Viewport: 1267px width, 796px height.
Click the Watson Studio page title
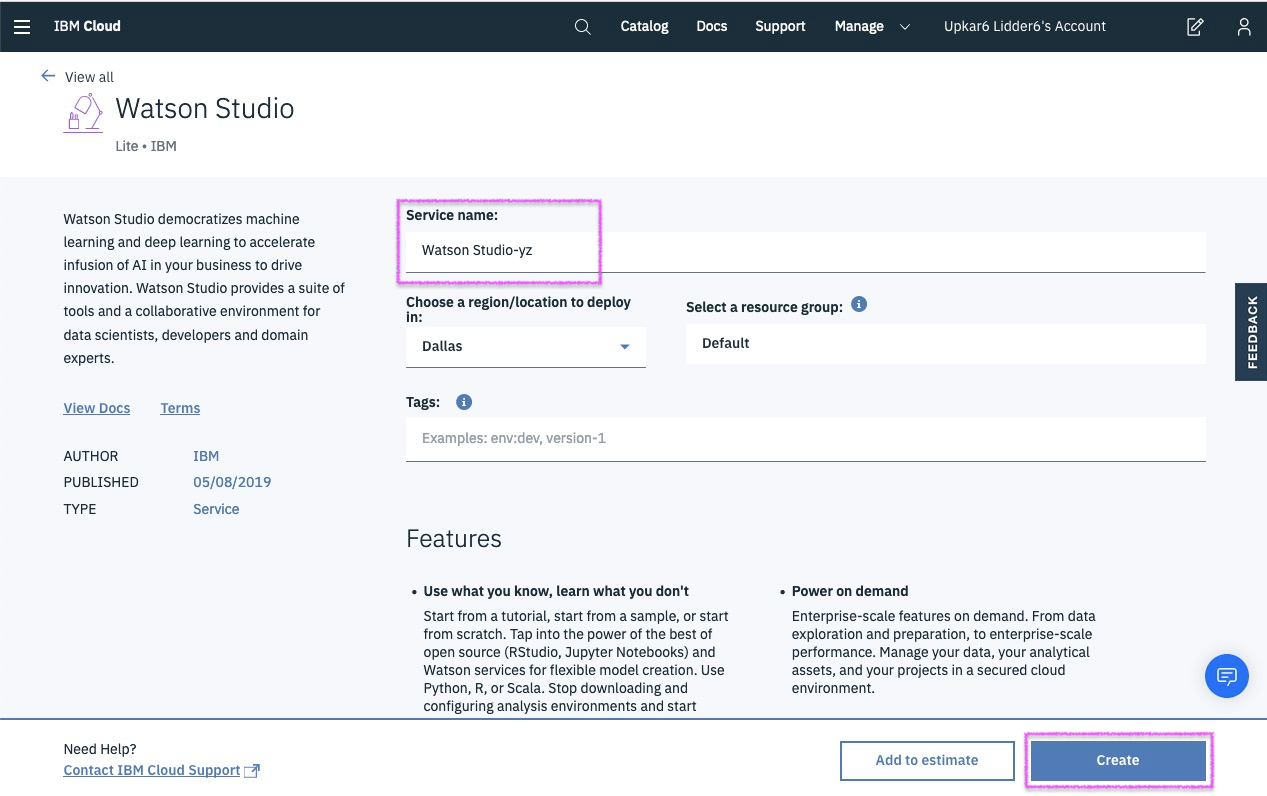(x=205, y=108)
